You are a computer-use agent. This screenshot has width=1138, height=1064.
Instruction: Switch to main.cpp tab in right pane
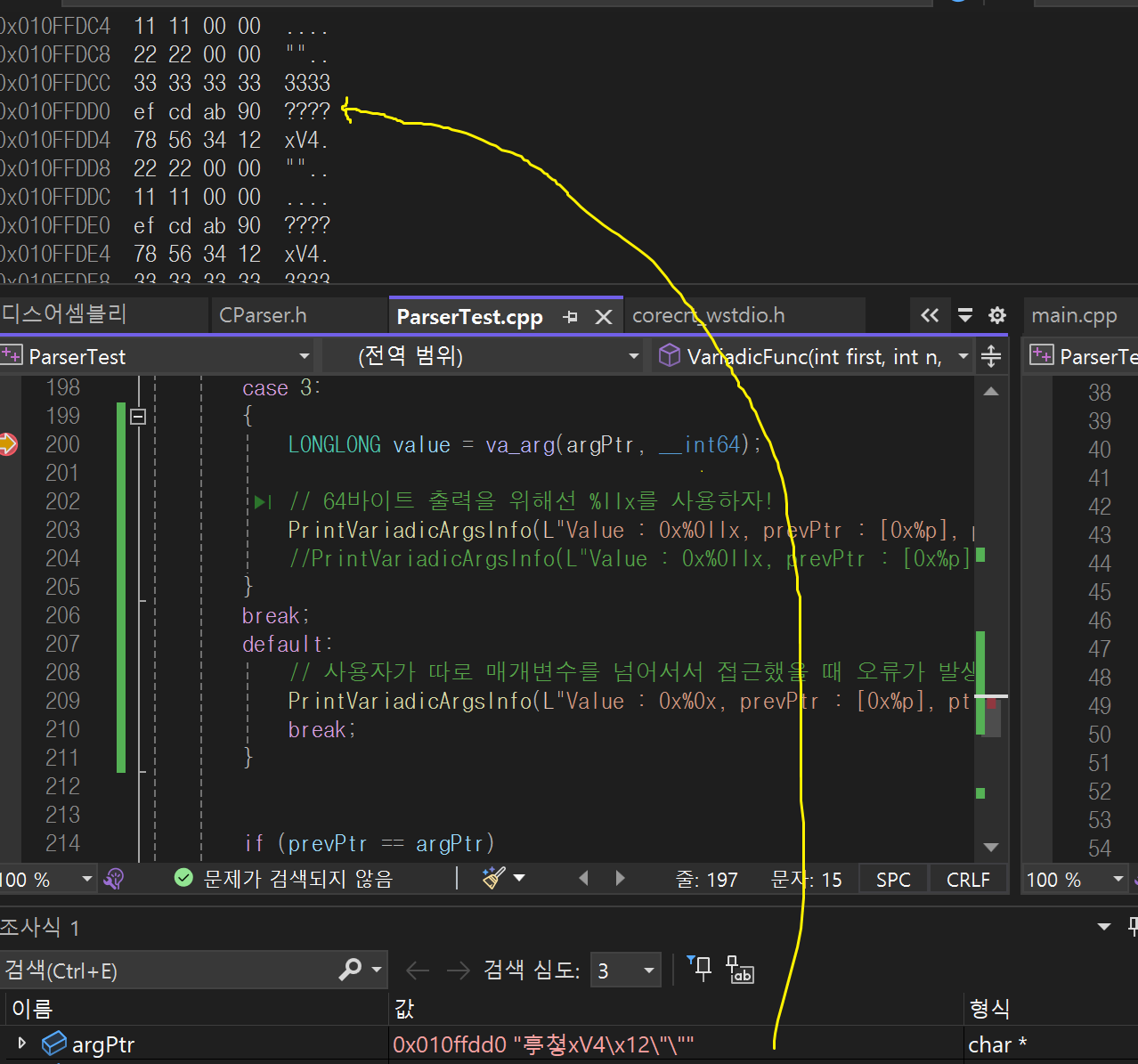pyautogui.click(x=1074, y=315)
